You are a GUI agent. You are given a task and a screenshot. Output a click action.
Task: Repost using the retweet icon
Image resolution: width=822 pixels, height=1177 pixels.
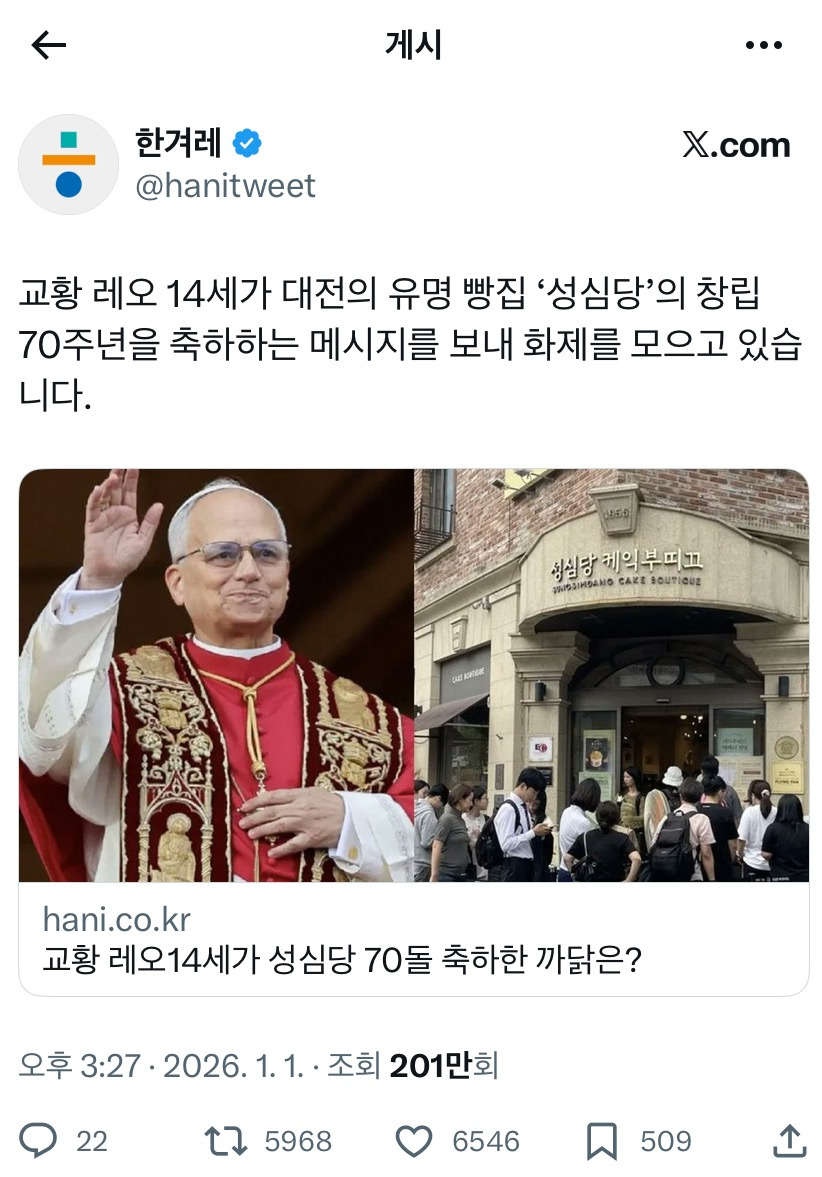[x=226, y=1140]
